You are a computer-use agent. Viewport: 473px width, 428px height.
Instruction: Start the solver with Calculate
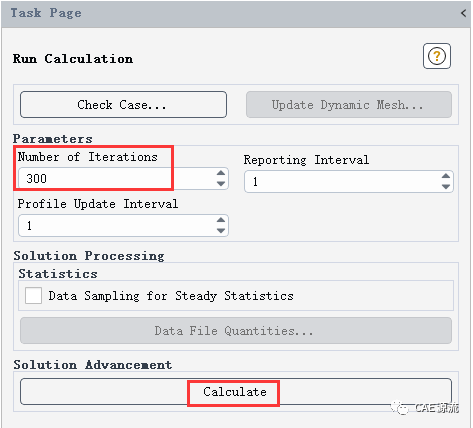pyautogui.click(x=236, y=392)
